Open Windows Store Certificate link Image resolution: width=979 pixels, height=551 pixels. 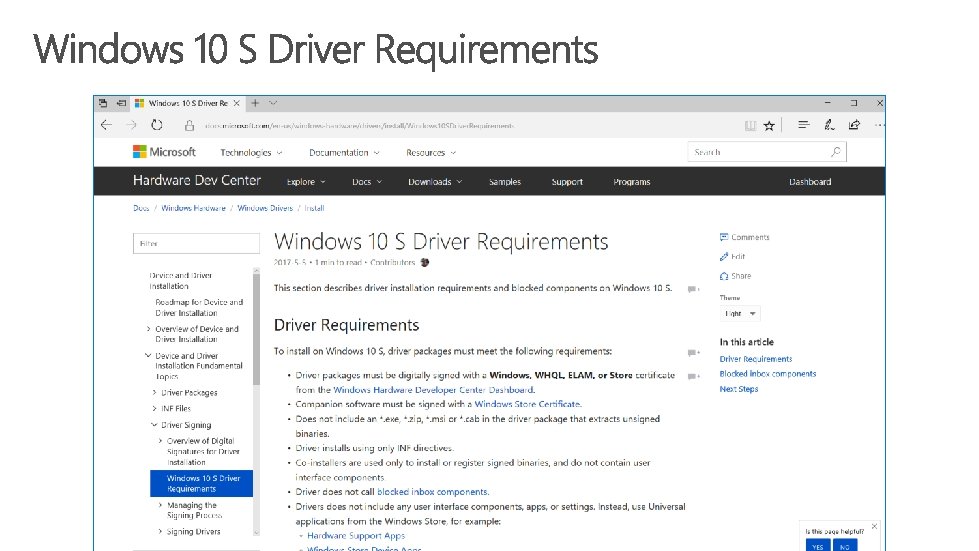[527, 404]
